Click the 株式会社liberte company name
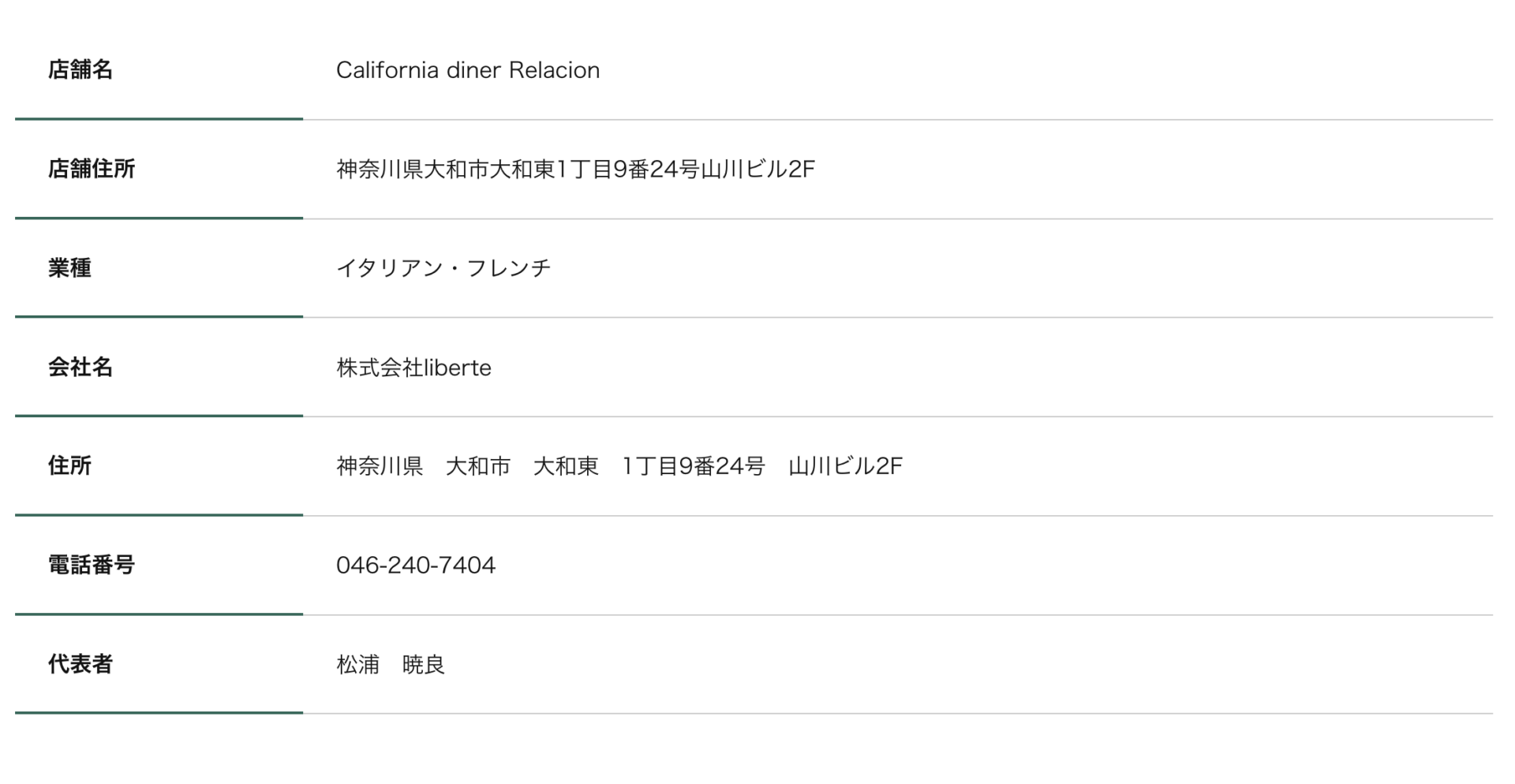The height and width of the screenshot is (784, 1515). coord(413,368)
